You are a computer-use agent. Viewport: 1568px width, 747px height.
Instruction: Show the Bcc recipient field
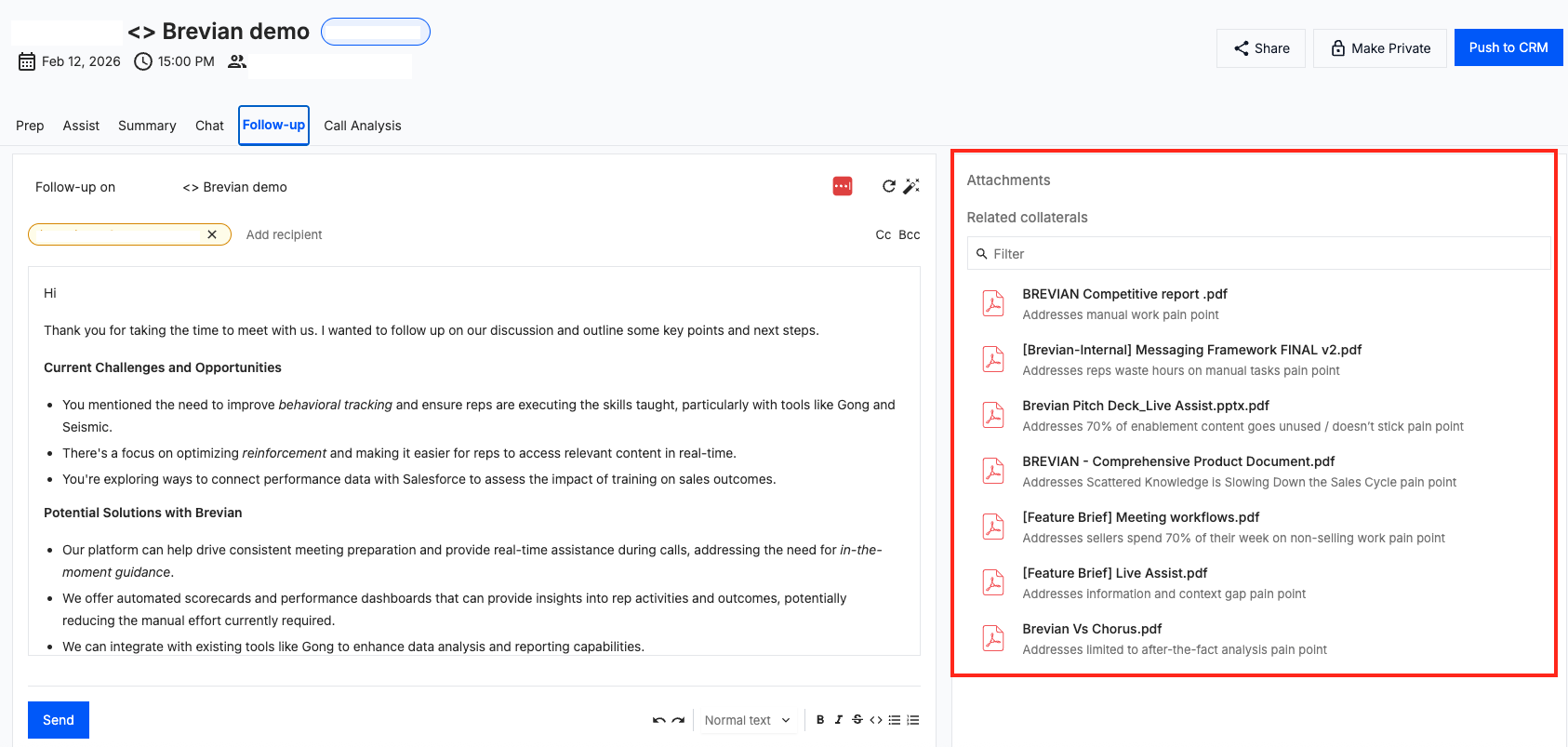(x=910, y=234)
